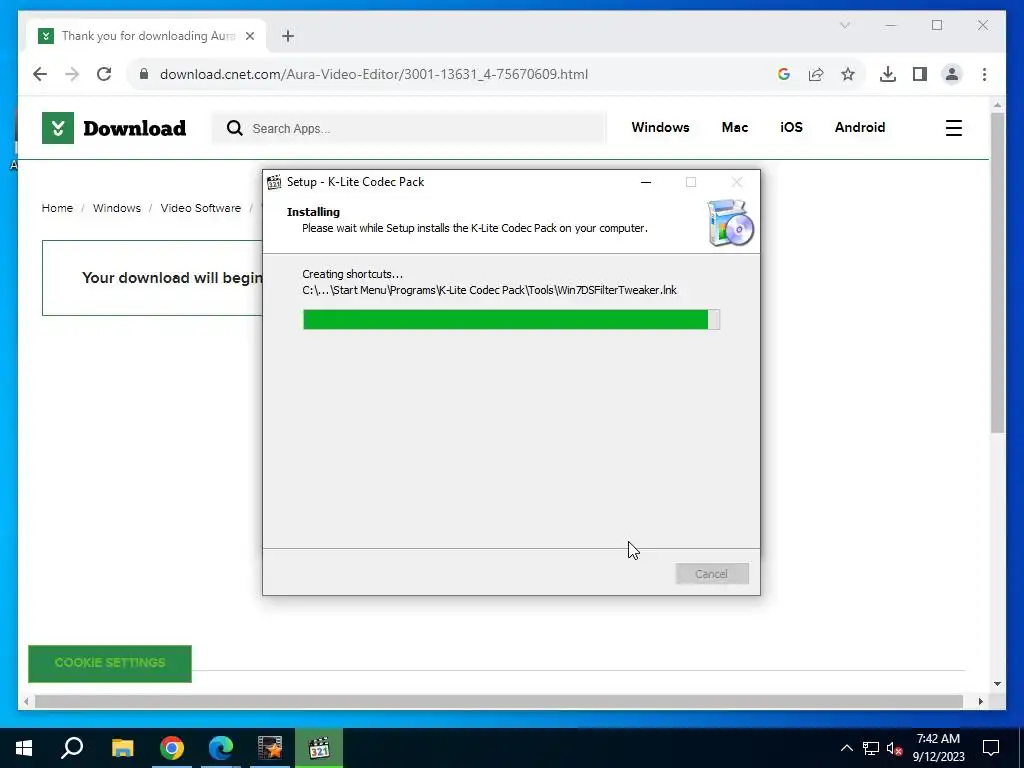
Task: Click the horizontal scrollbar right arrow
Action: pos(980,701)
